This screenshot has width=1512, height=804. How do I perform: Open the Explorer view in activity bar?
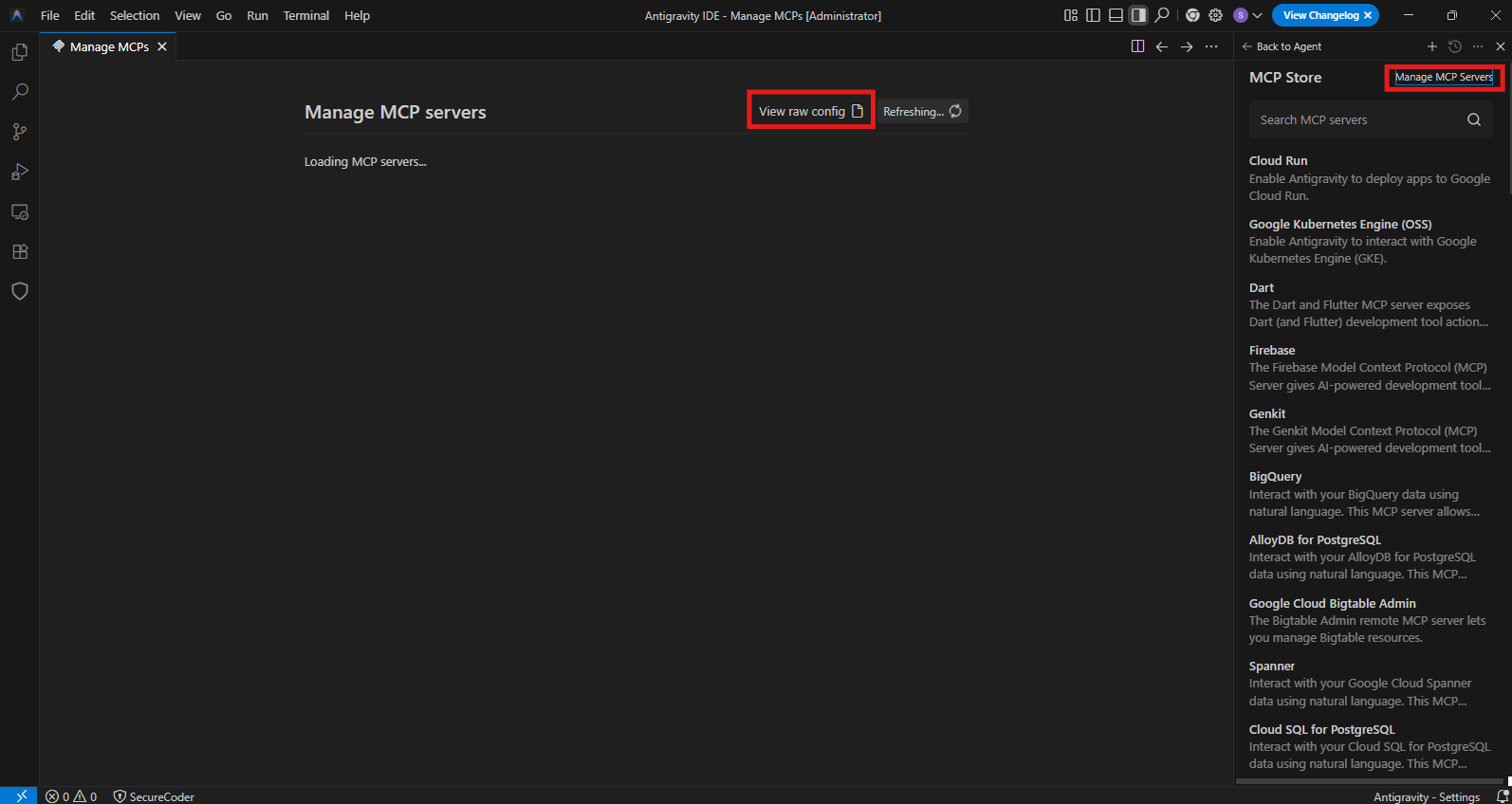point(19,52)
